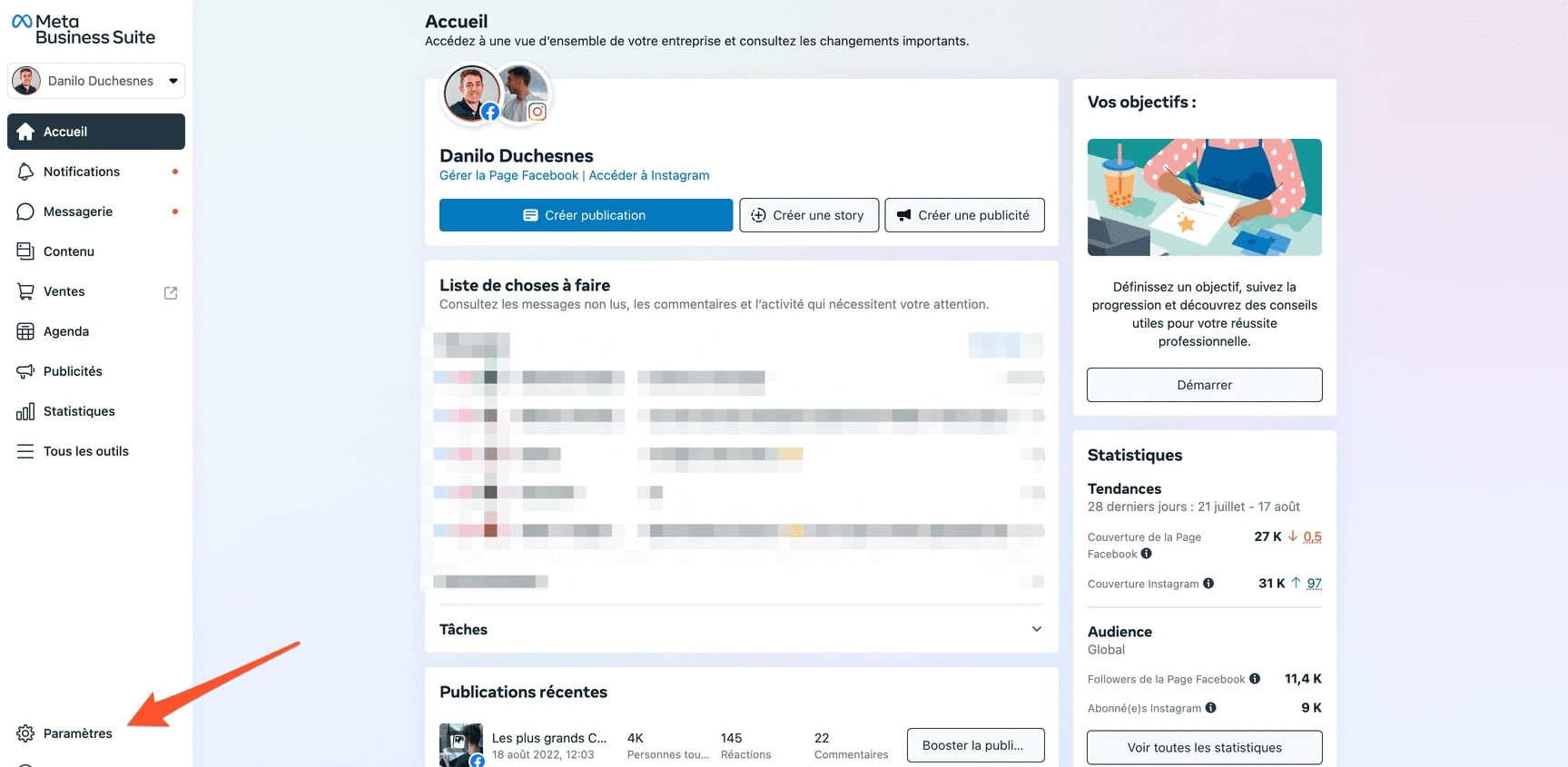Click info icon beside Couverture Instagram
Viewport: 1568px width, 767px height.
(x=1208, y=584)
